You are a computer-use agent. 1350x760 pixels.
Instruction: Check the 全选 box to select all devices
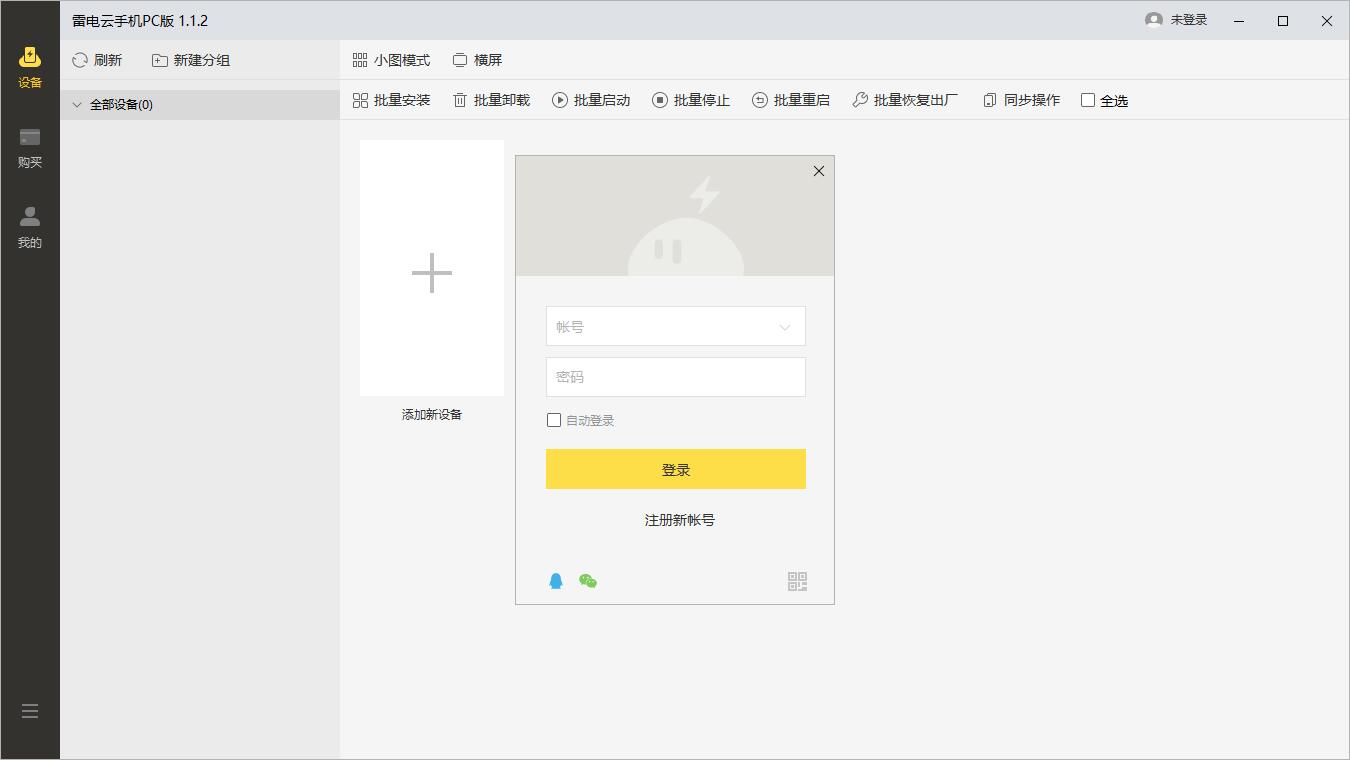coord(1087,100)
